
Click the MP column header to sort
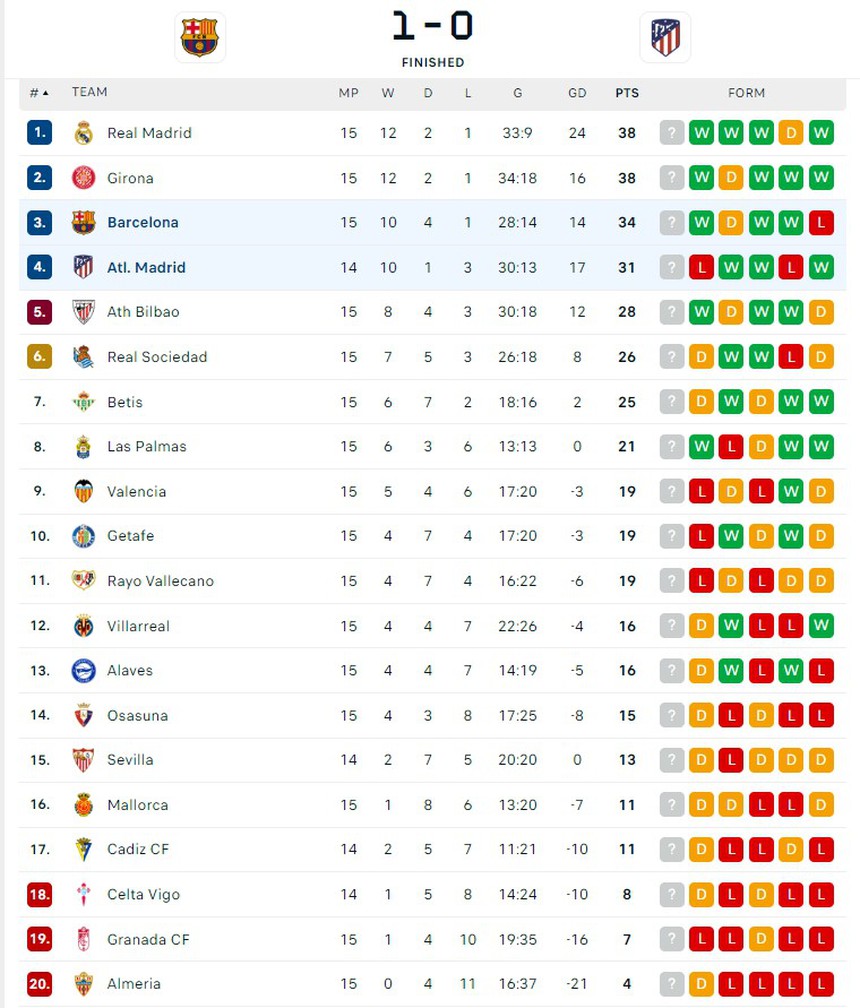pos(348,92)
